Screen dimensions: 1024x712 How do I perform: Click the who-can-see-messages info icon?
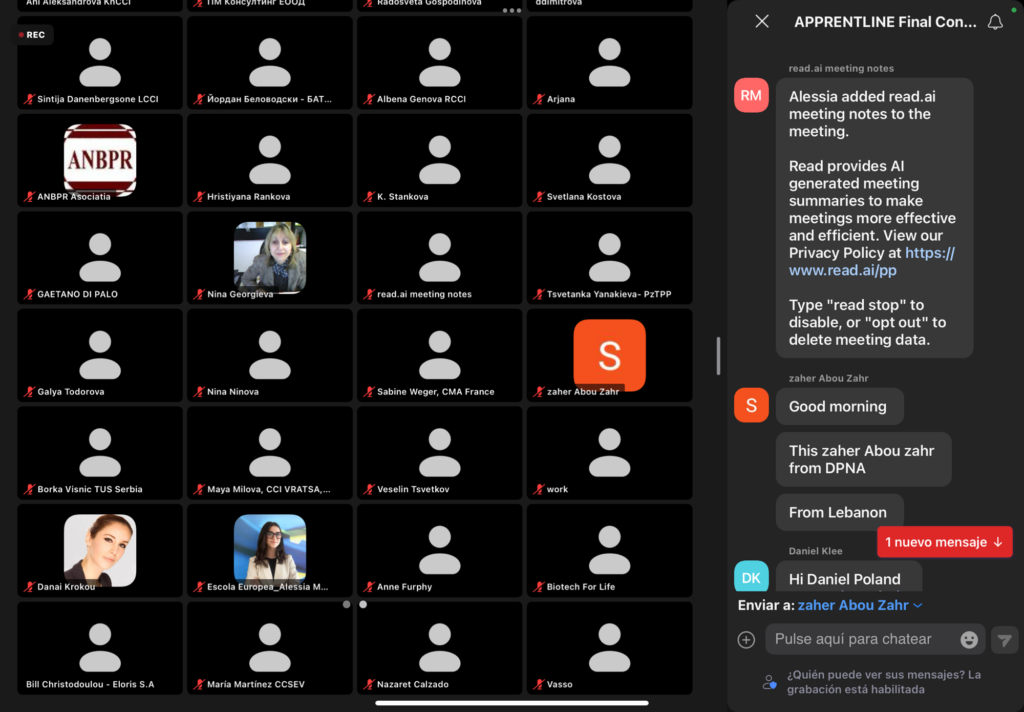(769, 682)
